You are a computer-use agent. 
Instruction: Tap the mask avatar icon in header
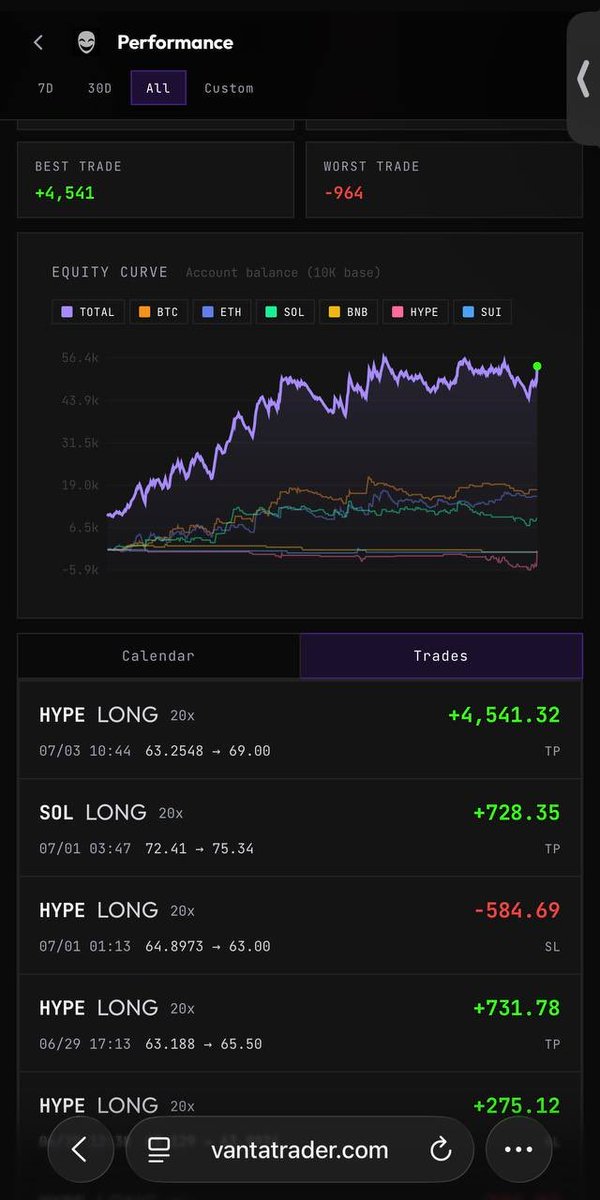tap(86, 42)
